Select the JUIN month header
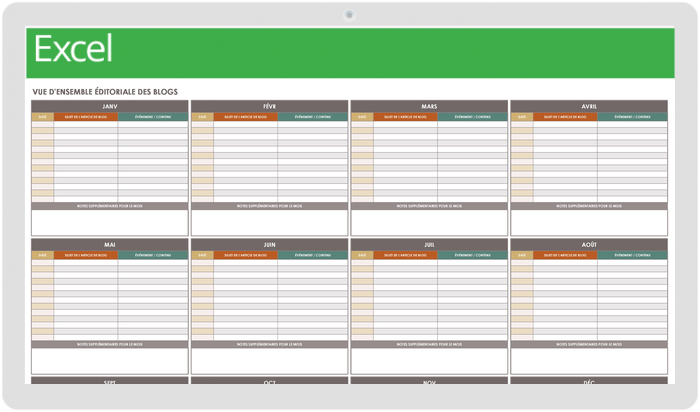This screenshot has width=700, height=412. 270,245
